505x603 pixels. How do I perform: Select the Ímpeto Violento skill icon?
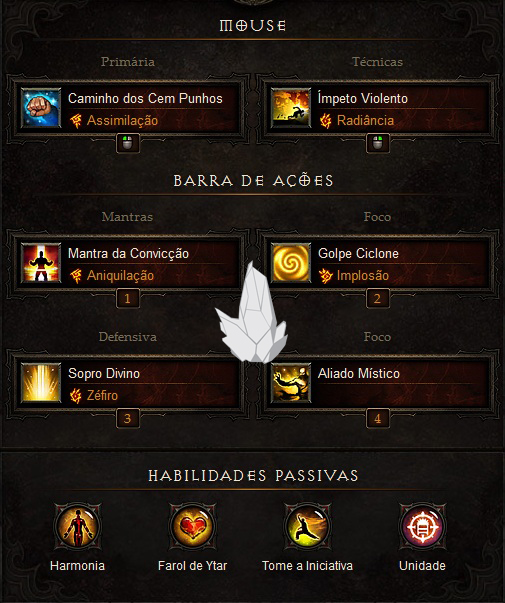click(x=290, y=108)
